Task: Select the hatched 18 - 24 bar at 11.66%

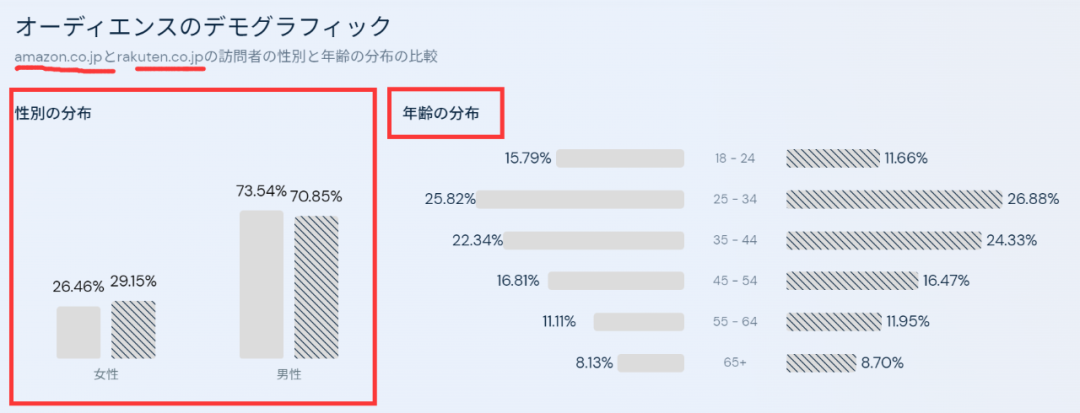Action: tap(832, 158)
